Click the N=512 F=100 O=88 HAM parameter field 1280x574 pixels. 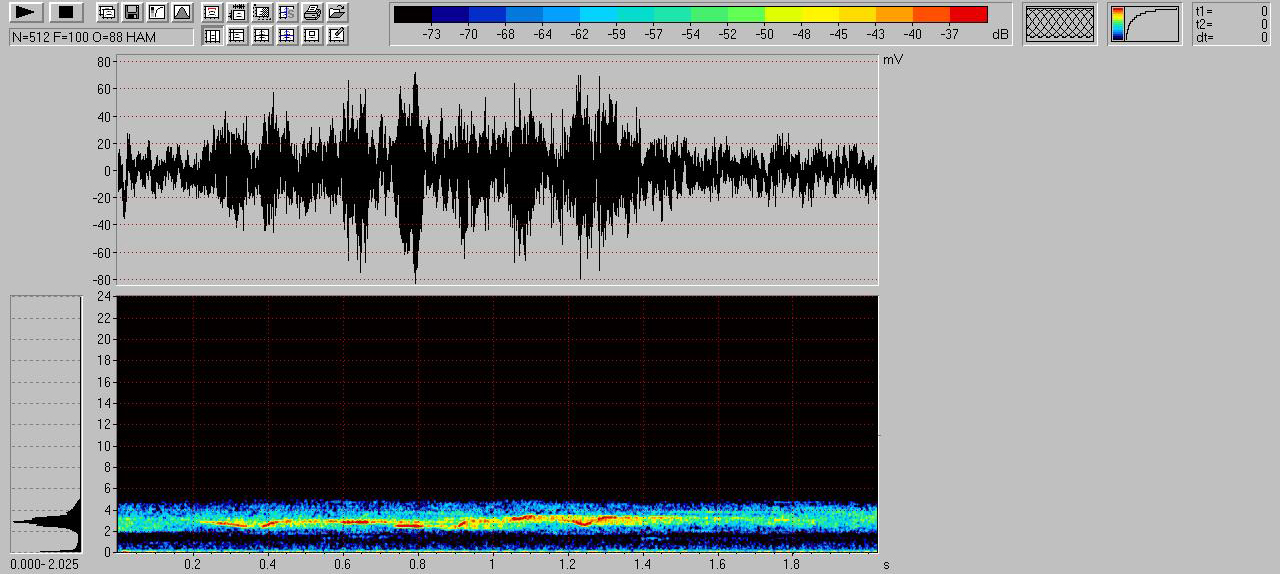point(101,37)
